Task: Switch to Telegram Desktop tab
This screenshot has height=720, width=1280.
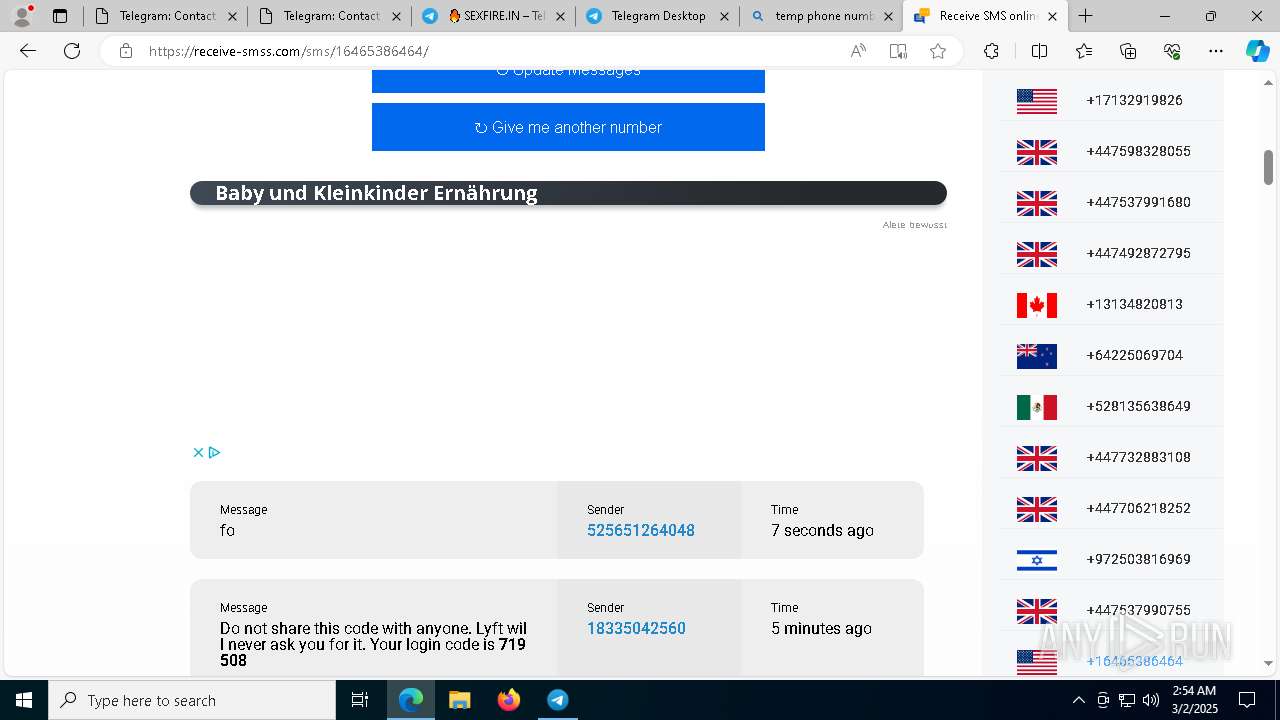Action: [657, 16]
